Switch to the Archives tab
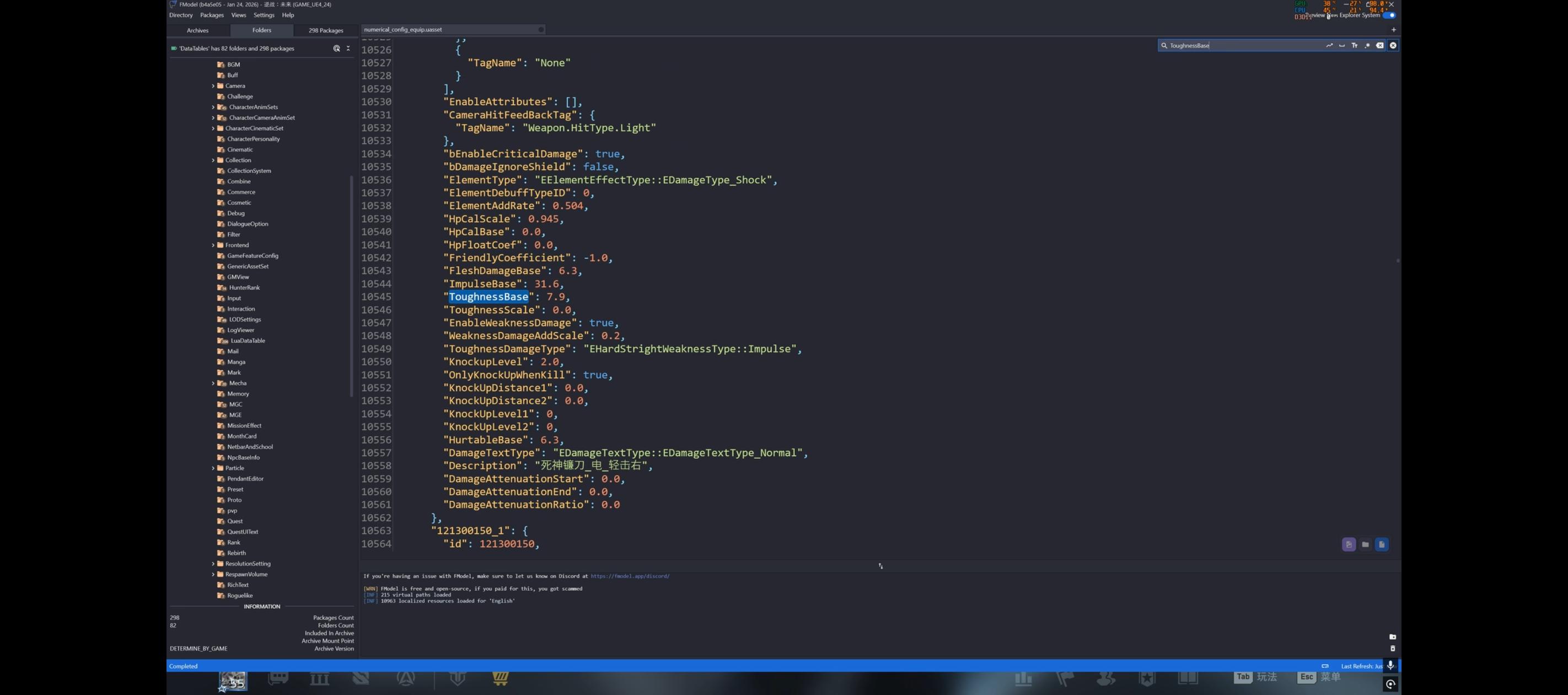This screenshot has width=1568, height=695. 197,30
